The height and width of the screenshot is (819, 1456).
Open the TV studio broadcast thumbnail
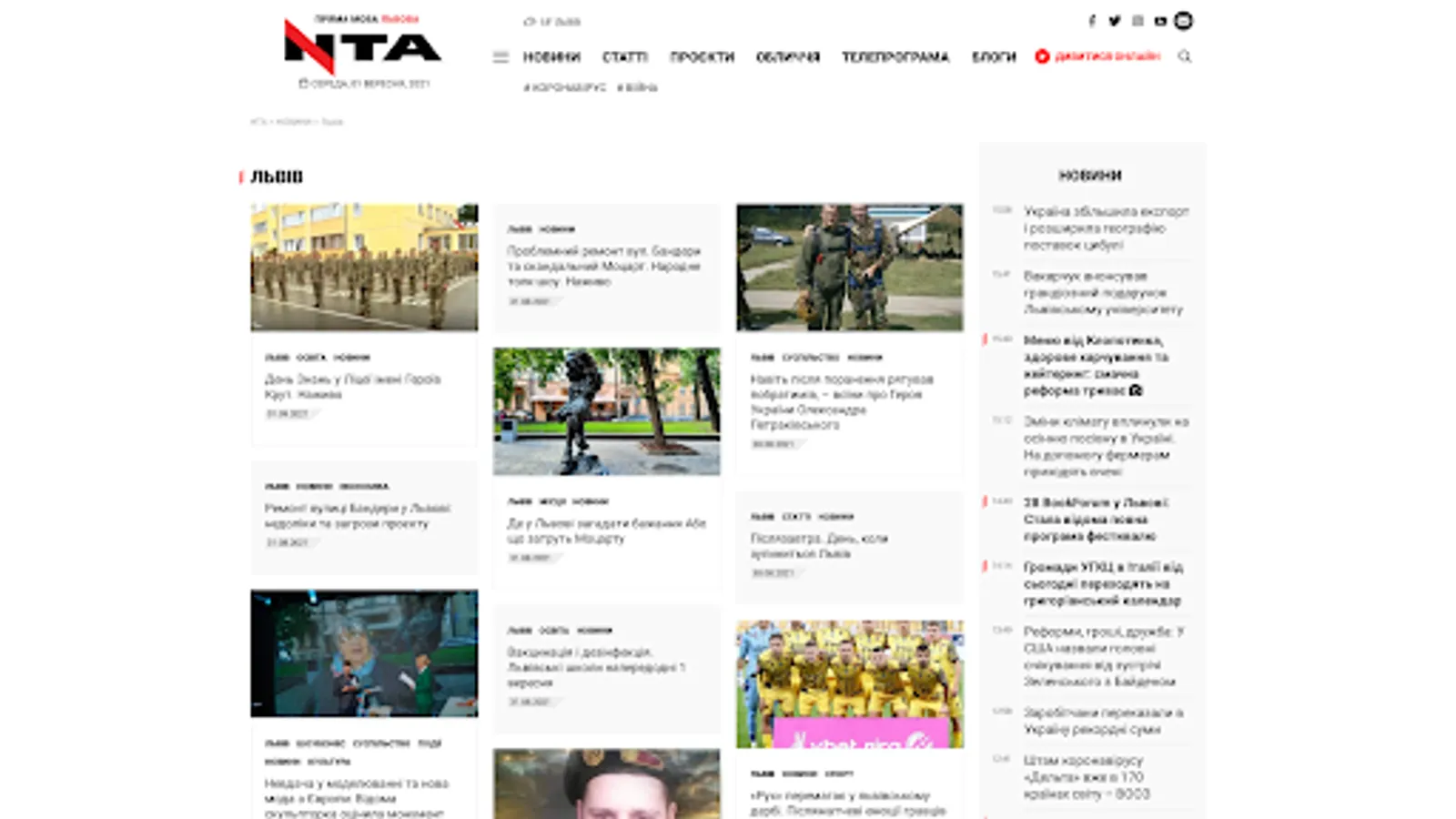[x=364, y=653]
